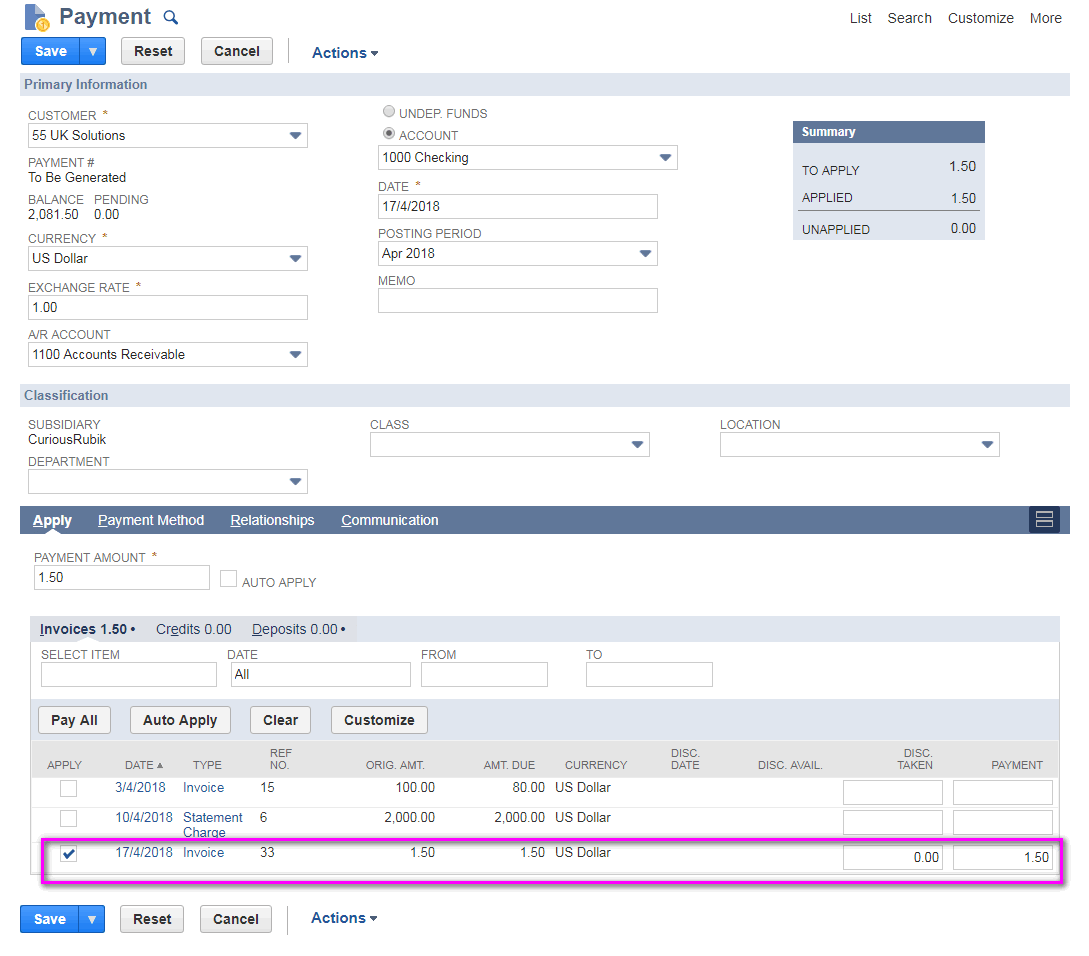1089x956 pixels.
Task: Expand the A/R Account dropdown
Action: [x=295, y=355]
